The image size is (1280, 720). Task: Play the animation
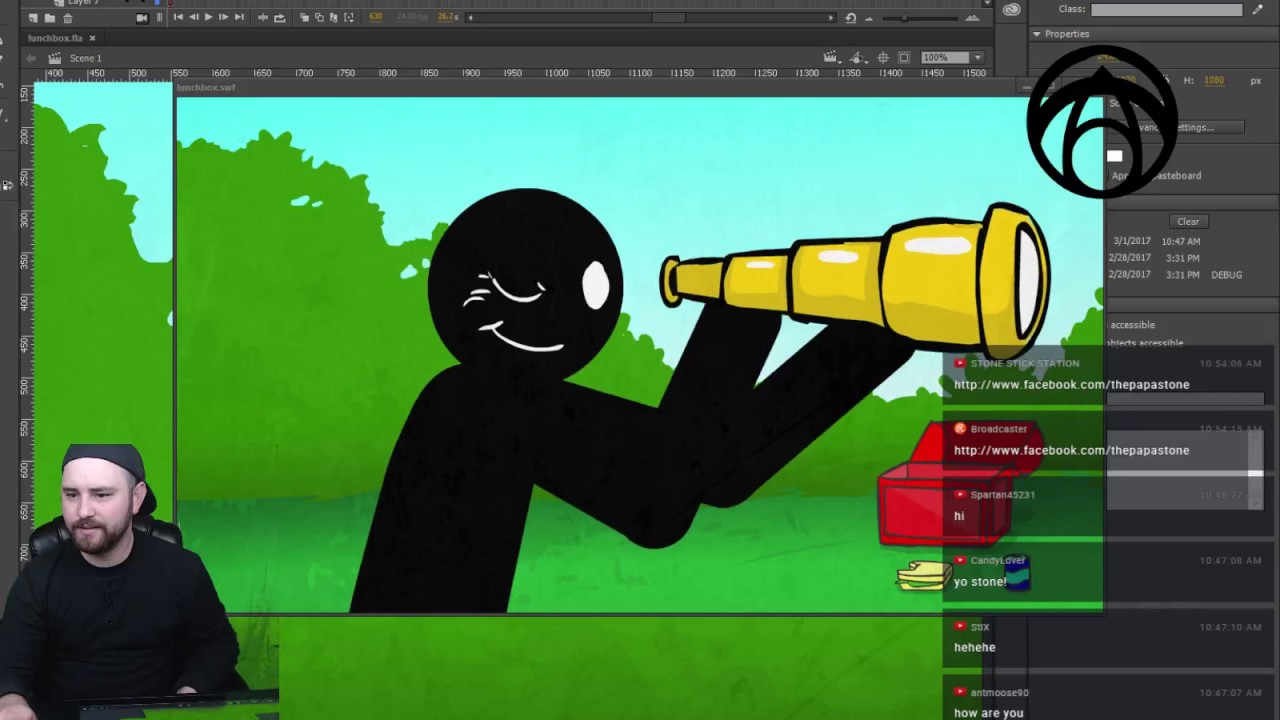click(x=208, y=17)
